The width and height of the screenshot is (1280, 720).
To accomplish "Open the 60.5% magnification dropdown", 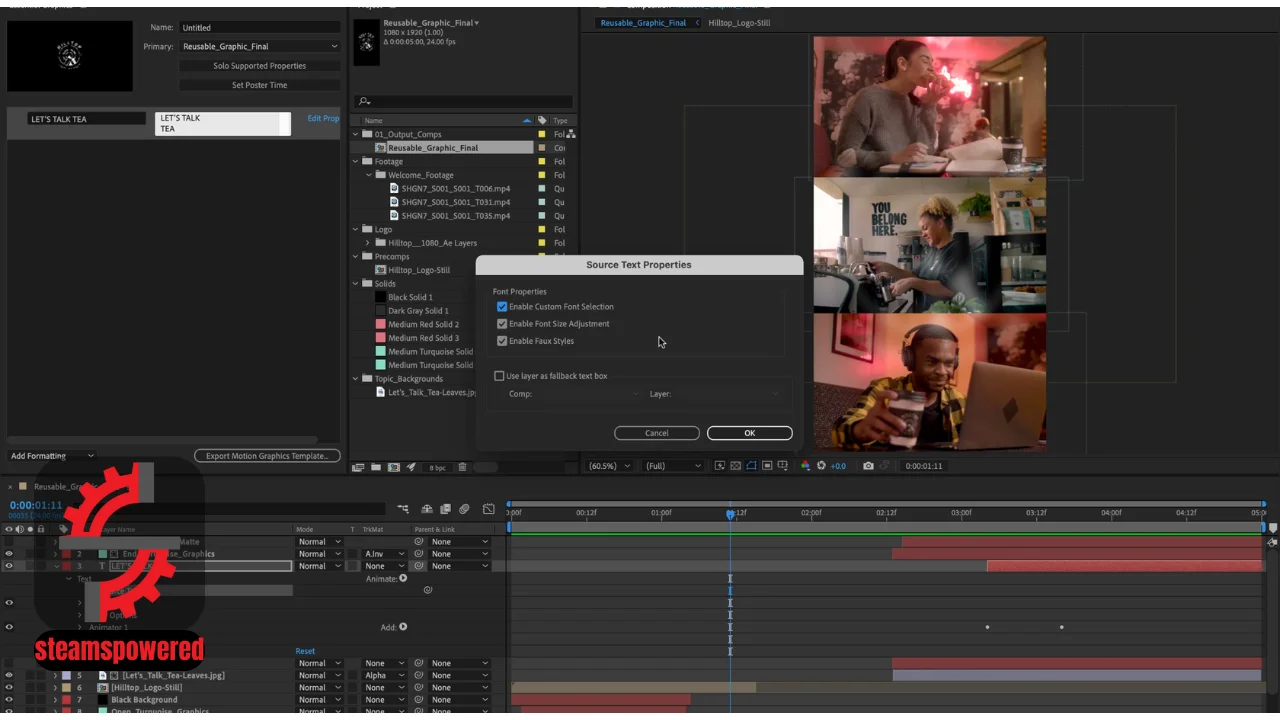I will [610, 466].
